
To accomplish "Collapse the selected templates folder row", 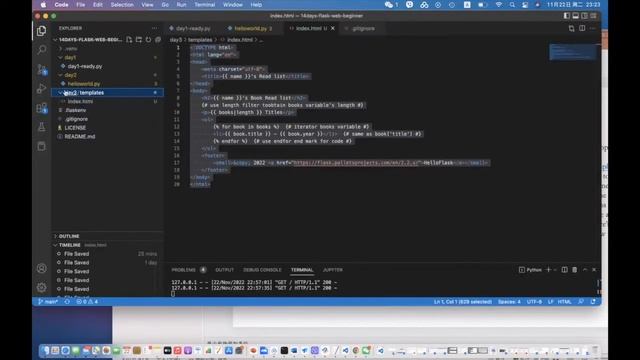I will point(107,93).
